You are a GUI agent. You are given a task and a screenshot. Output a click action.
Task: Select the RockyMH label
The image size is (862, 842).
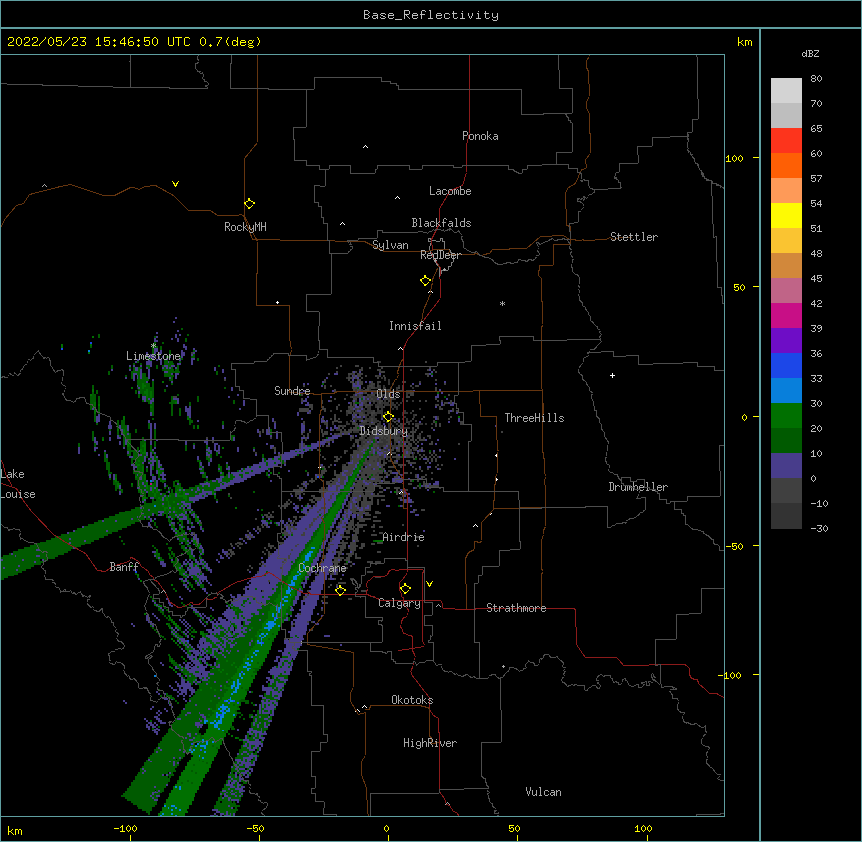(245, 227)
